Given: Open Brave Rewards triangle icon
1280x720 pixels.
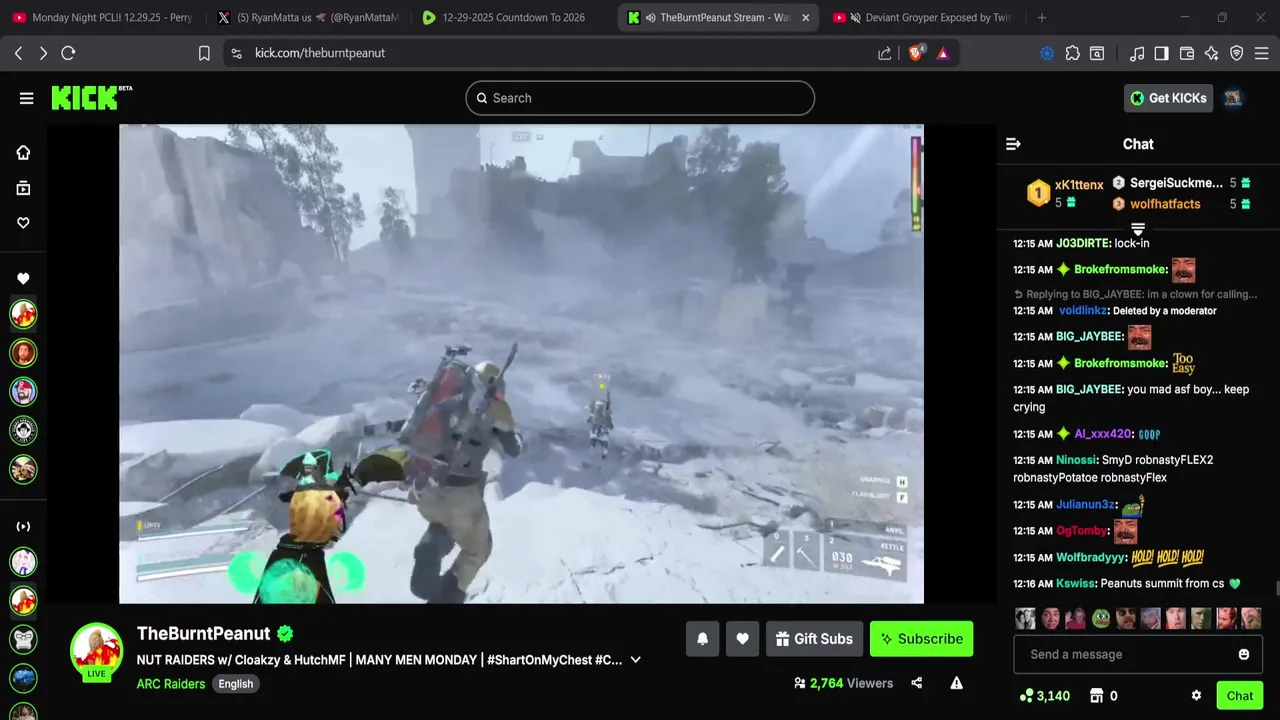Looking at the screenshot, I should pos(943,54).
